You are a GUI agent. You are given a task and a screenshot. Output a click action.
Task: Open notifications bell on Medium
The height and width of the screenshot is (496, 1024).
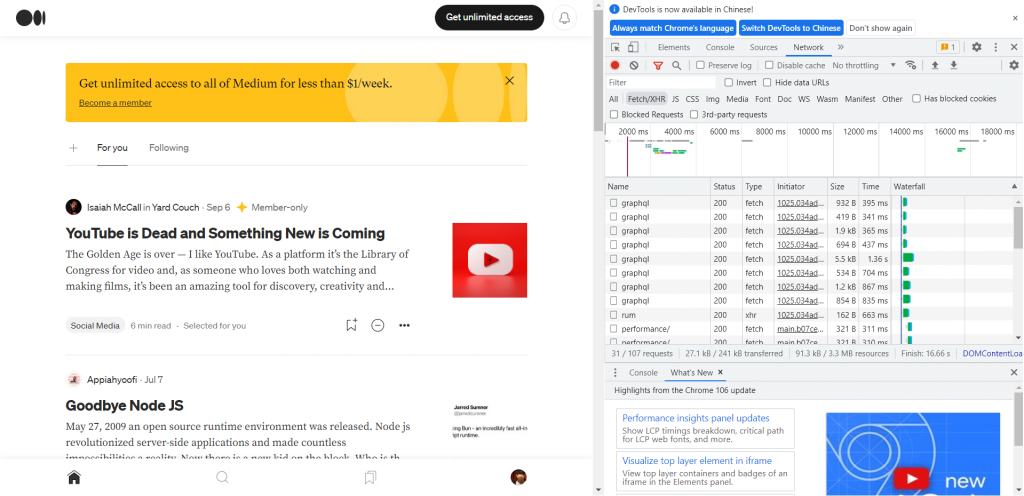point(564,18)
